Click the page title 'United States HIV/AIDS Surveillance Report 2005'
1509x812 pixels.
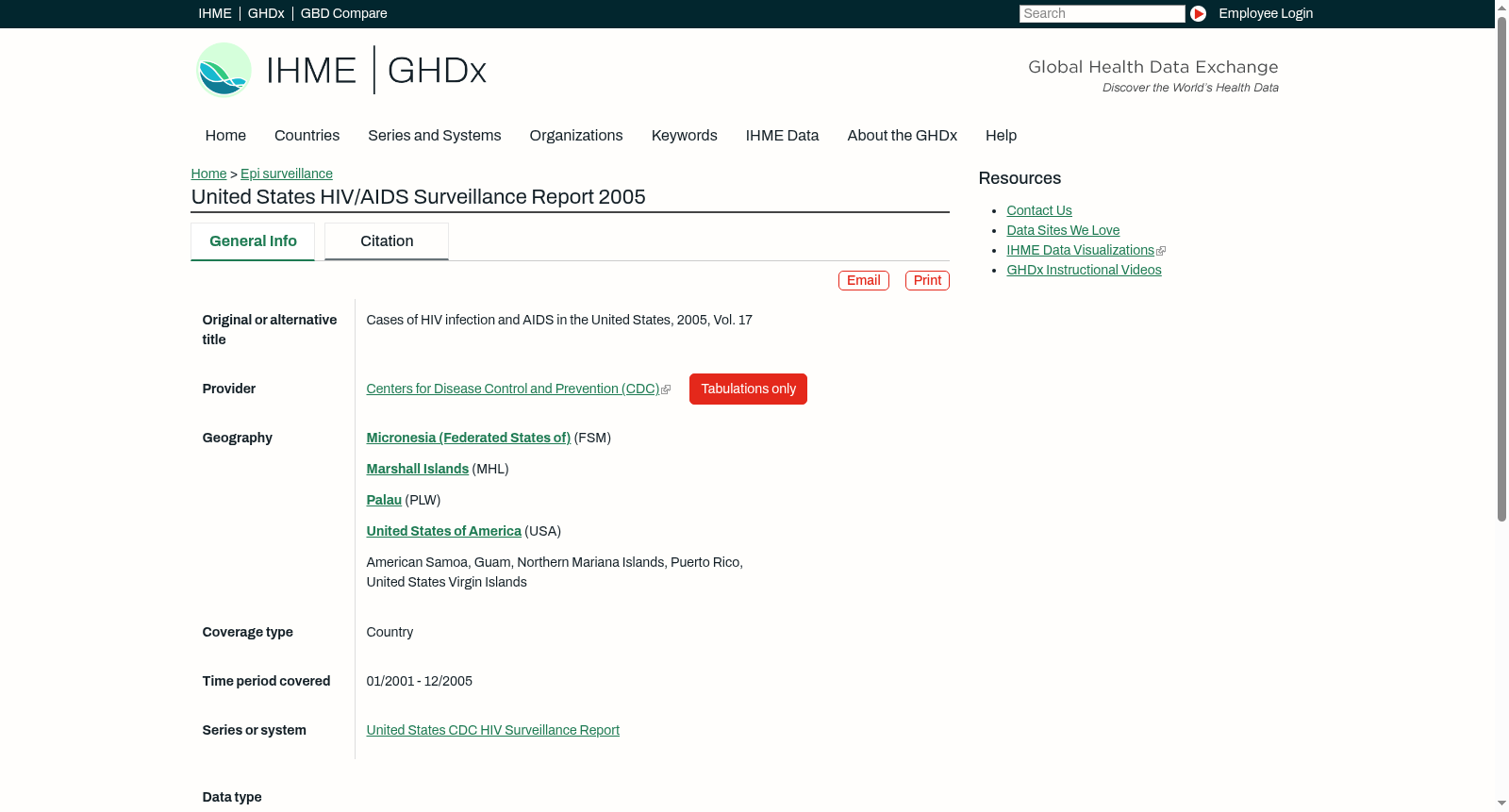pyautogui.click(x=418, y=197)
